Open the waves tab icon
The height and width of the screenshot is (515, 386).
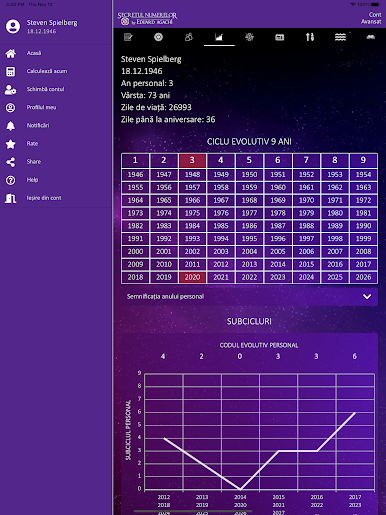[x=340, y=37]
